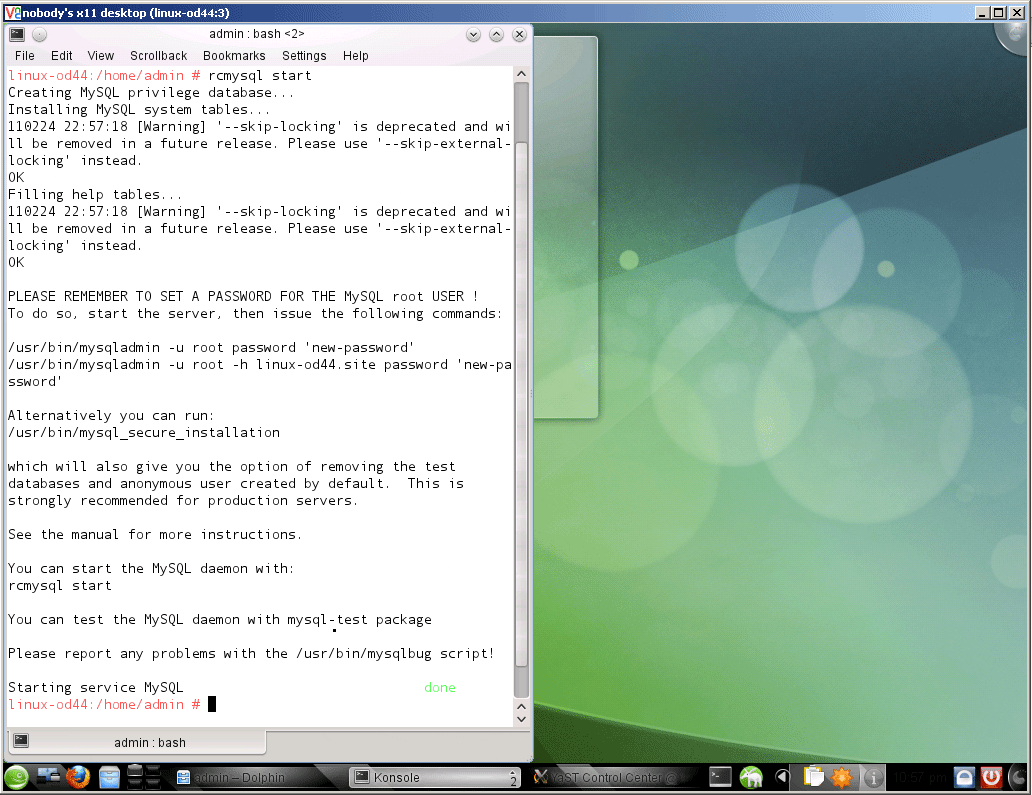The height and width of the screenshot is (795, 1032).
Task: Launch the Dolphin file manager panel icon
Action: click(109, 778)
